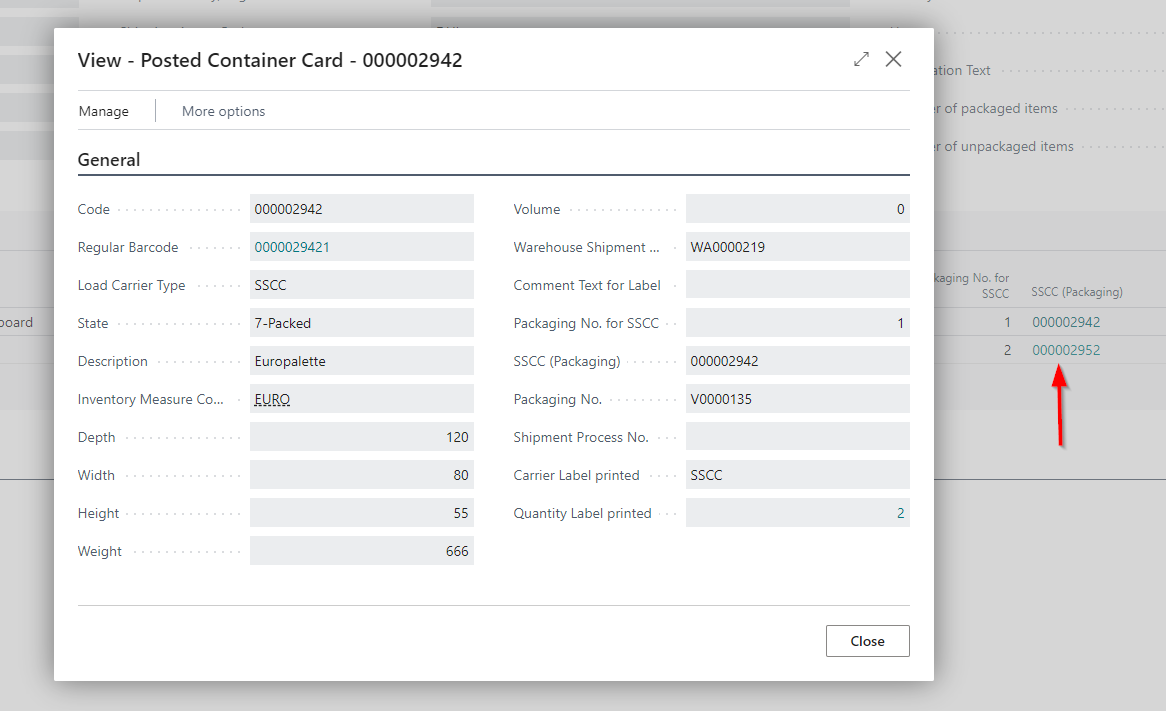
Task: Collapse the General section header
Action: (109, 160)
